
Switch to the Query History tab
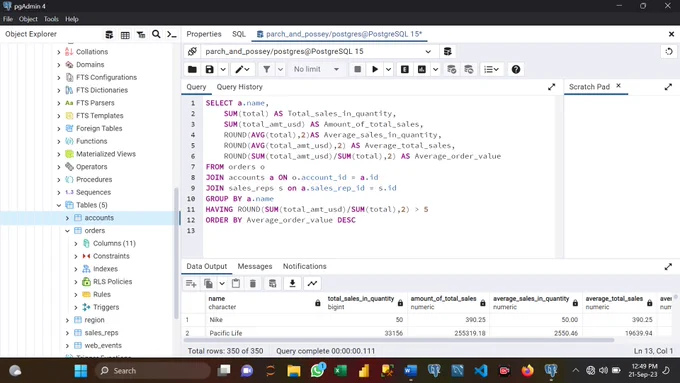239,87
